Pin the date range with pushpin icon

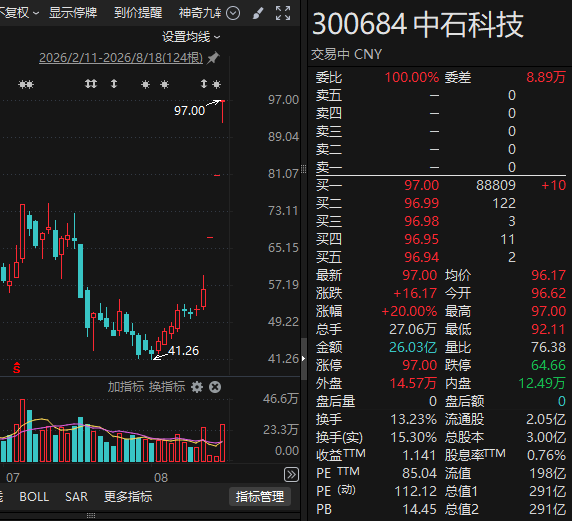pyautogui.click(x=213, y=58)
